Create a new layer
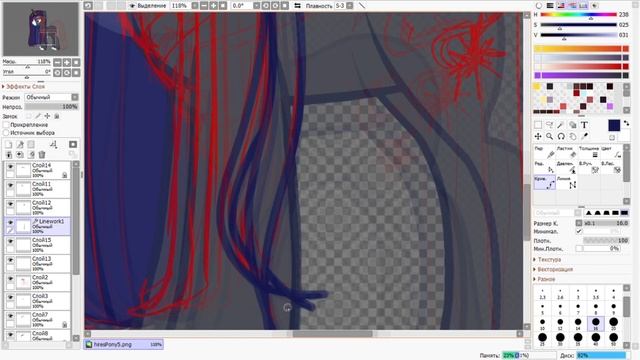 [9, 144]
